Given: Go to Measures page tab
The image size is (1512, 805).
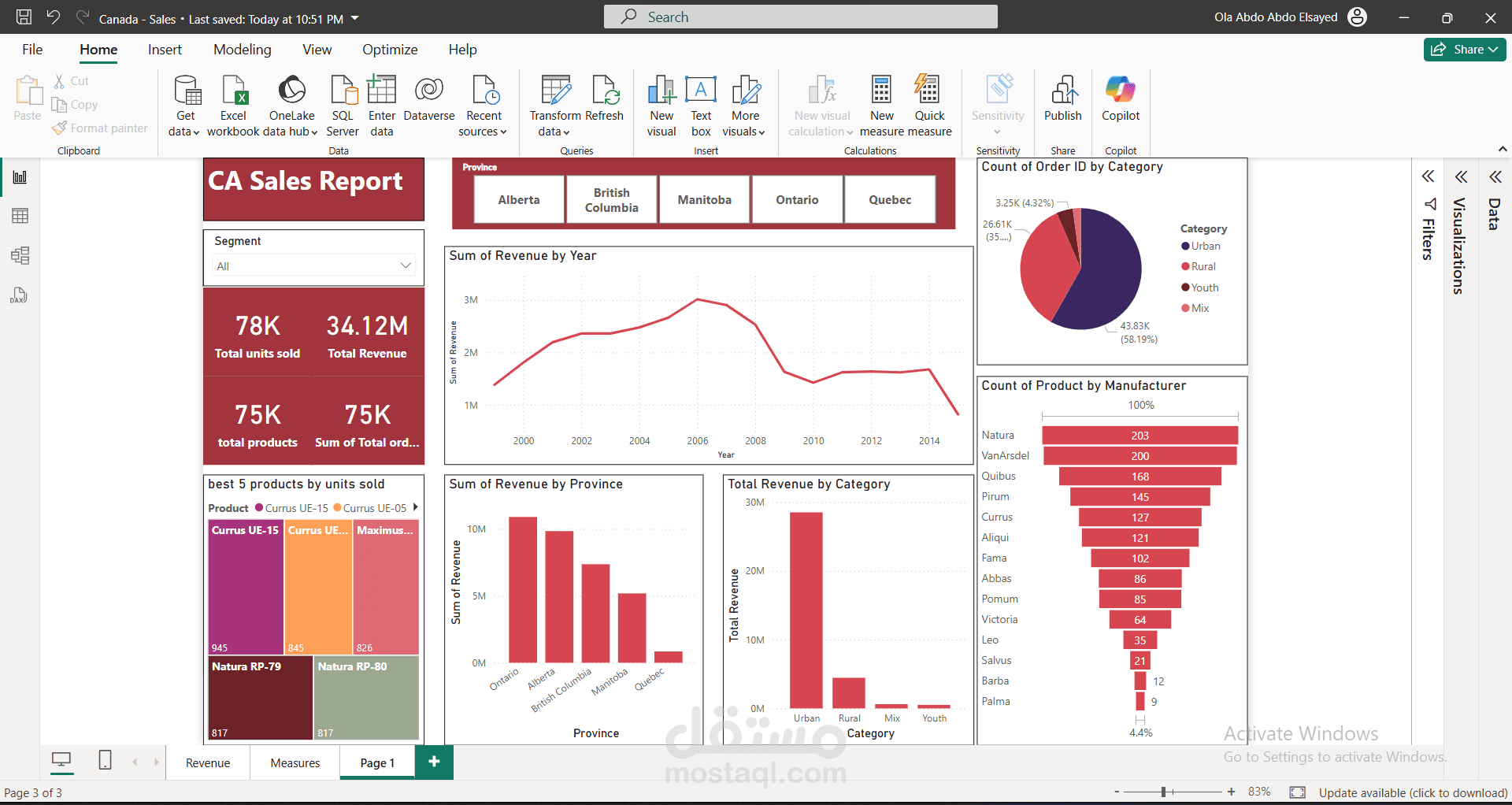Looking at the screenshot, I should (x=295, y=762).
